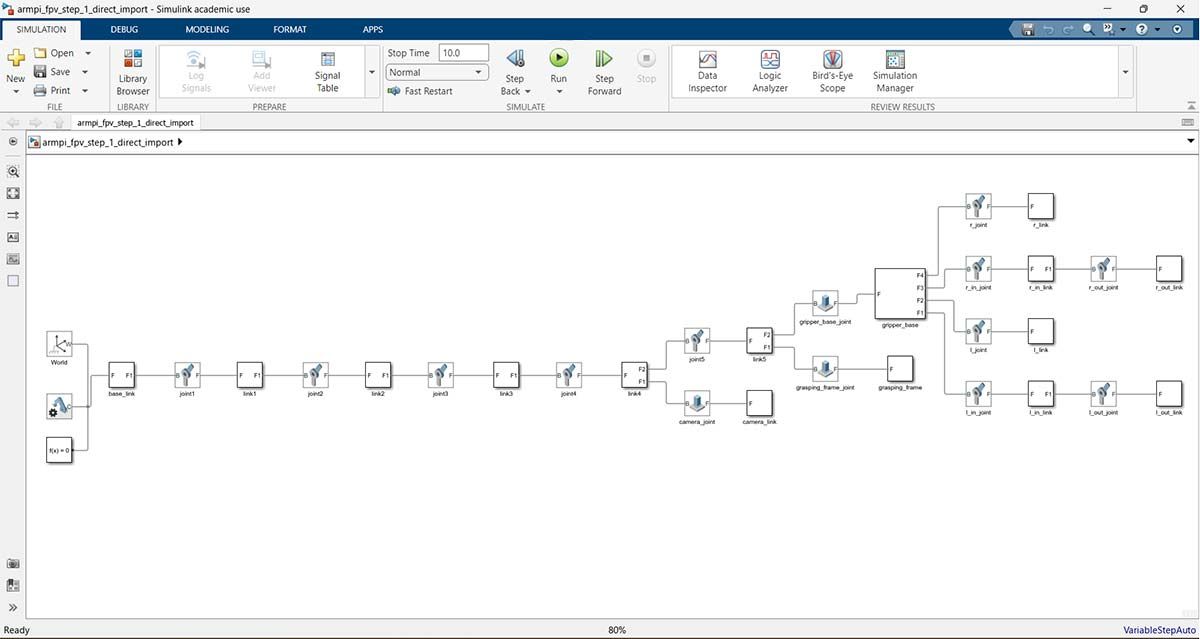Click the Step Back icon
Image resolution: width=1200 pixels, height=639 pixels.
[x=514, y=59]
